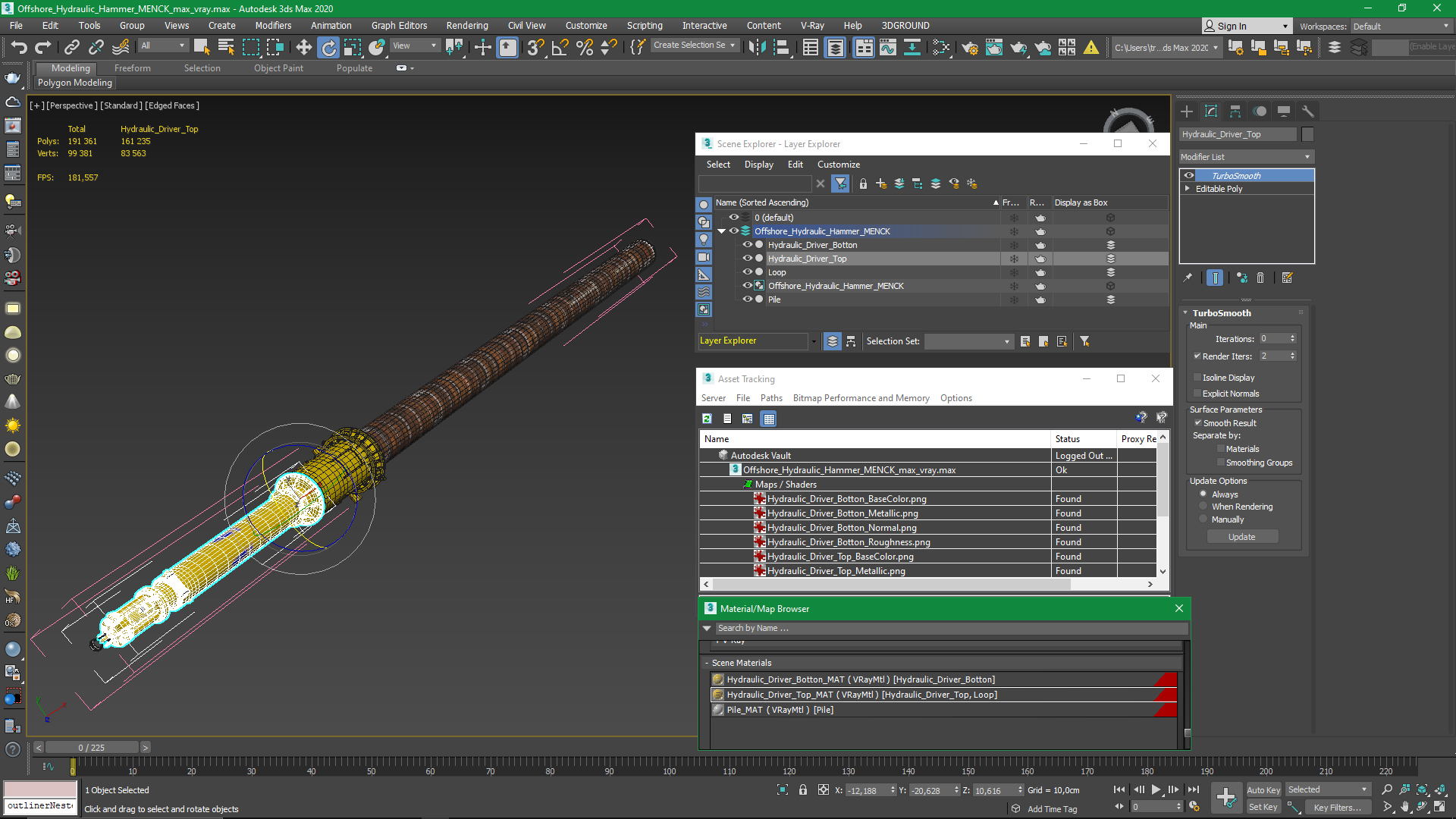
Task: Toggle visibility eye of Loop object
Action: (747, 272)
